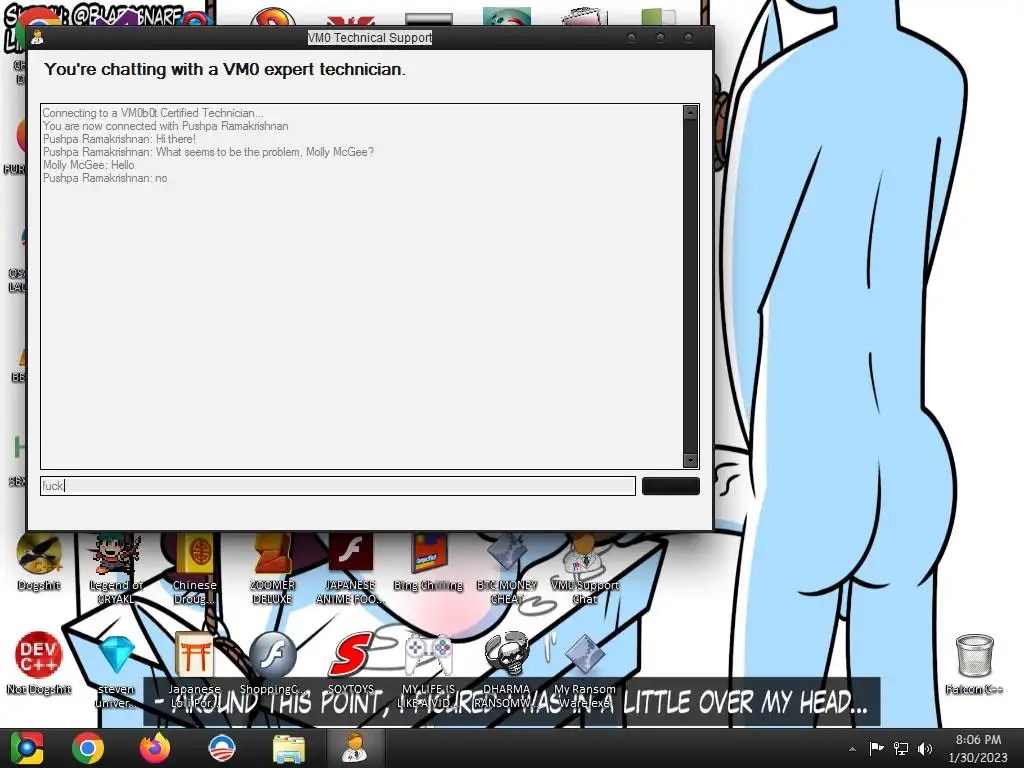Select the SOYTOYS red S icon
The image size is (1024, 768).
(351, 663)
